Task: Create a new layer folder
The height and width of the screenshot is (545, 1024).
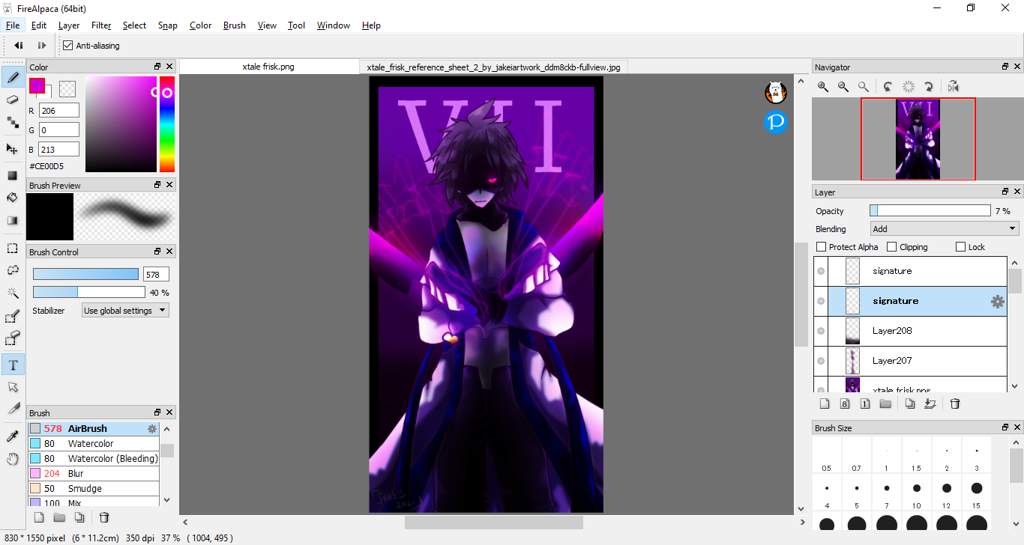Action: [x=886, y=404]
